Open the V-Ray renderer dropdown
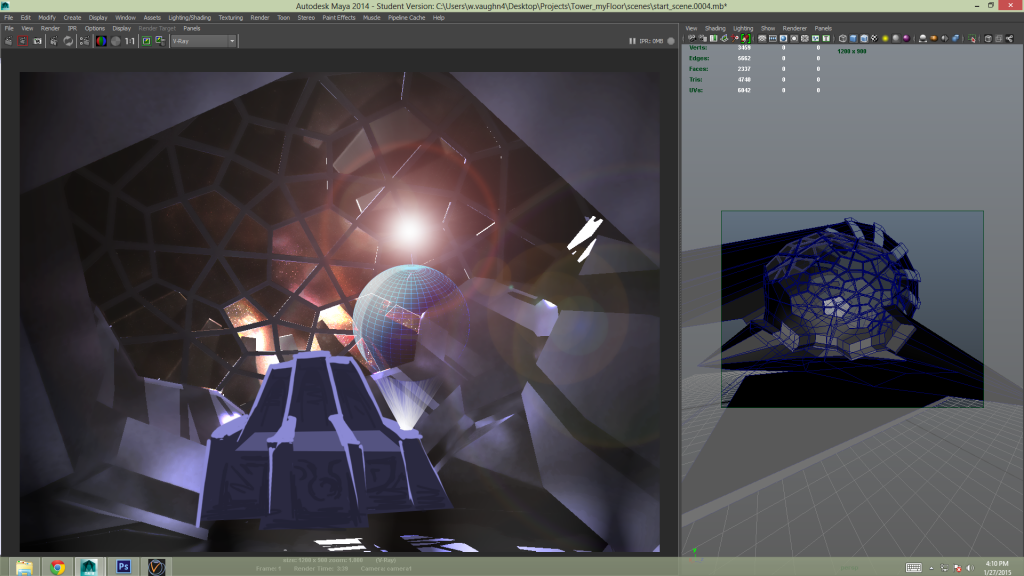The width and height of the screenshot is (1024, 576). tap(203, 40)
